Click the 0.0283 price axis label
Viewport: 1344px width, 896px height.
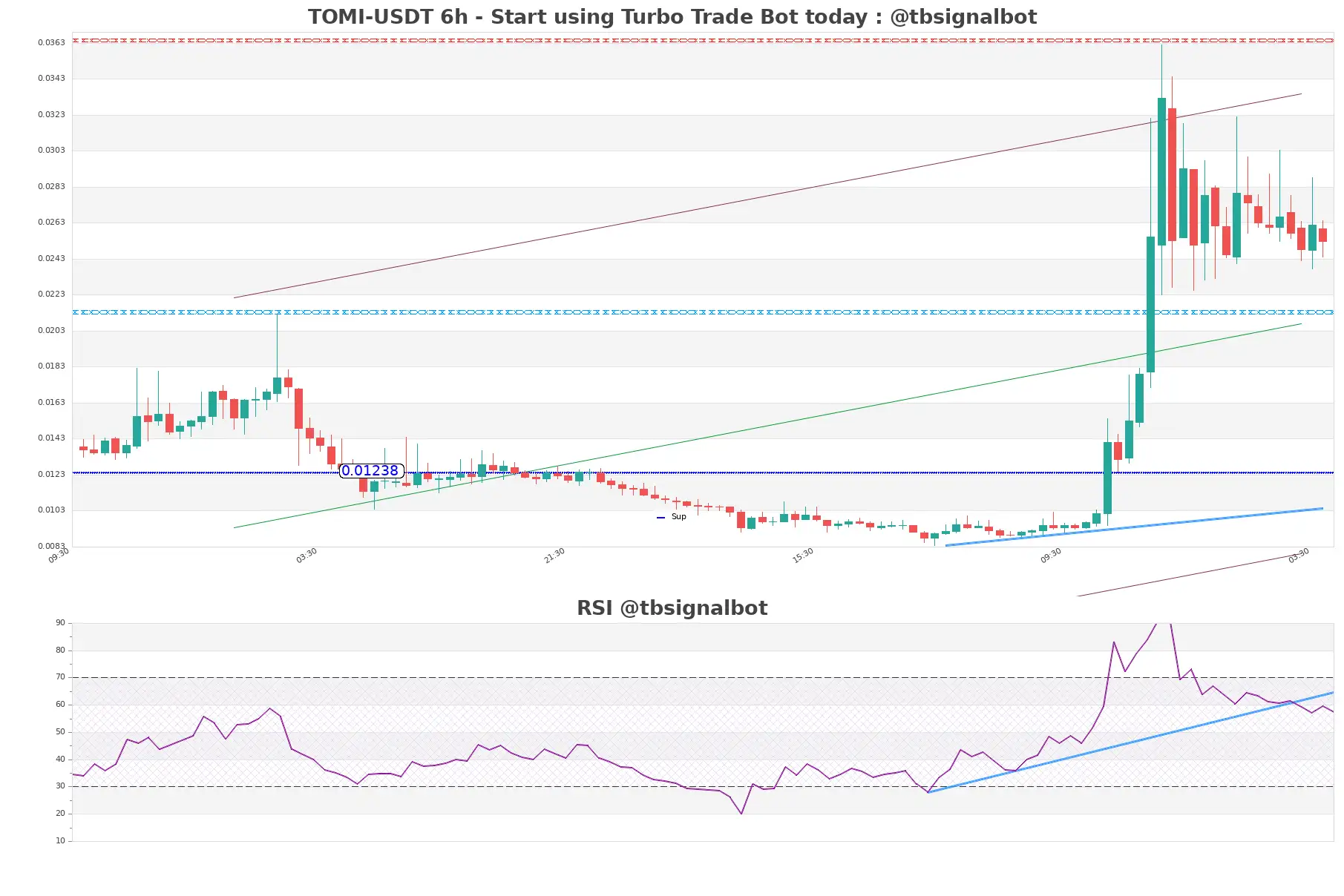pyautogui.click(x=51, y=186)
